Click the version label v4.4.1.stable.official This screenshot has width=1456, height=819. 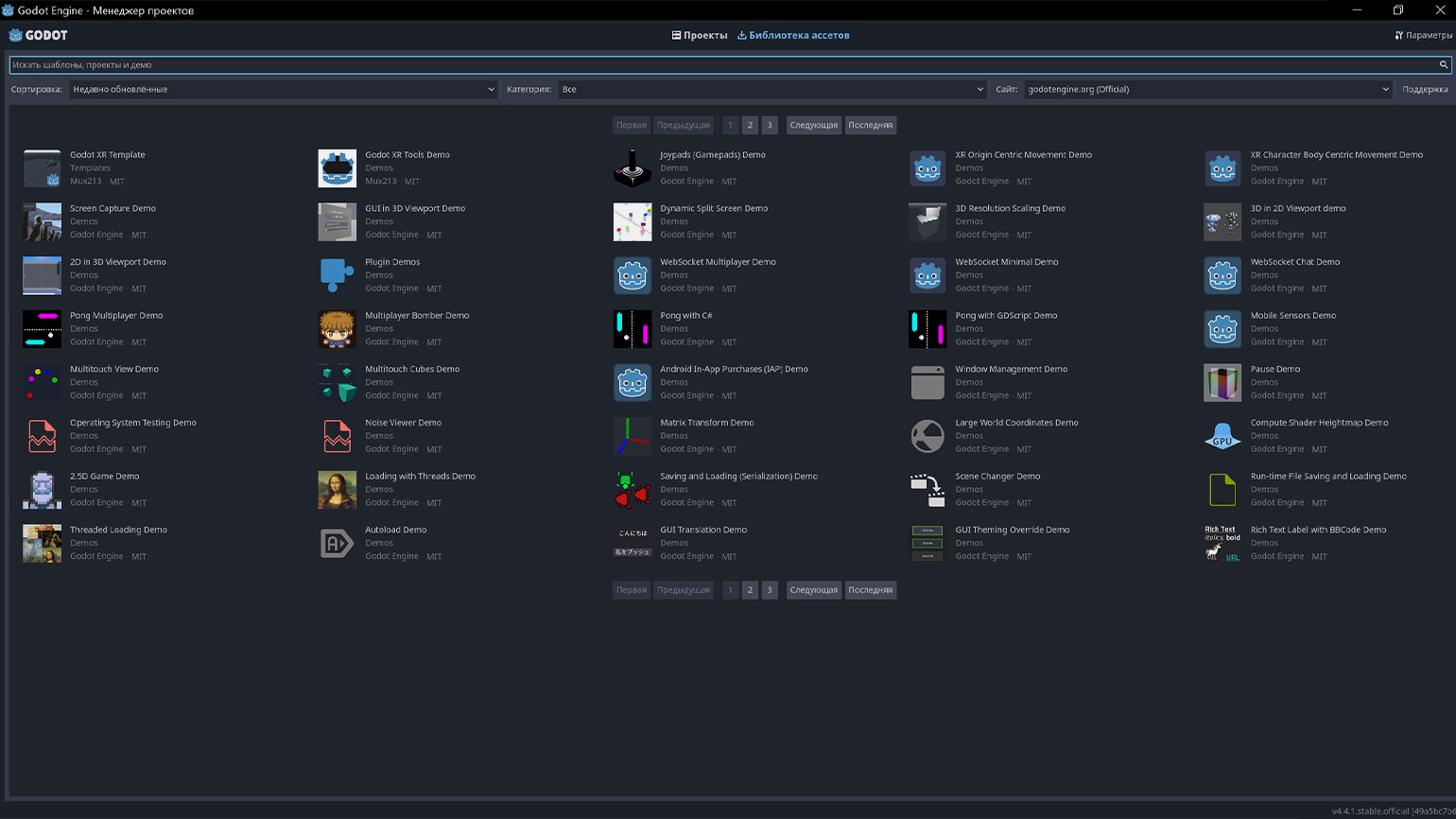(1394, 811)
